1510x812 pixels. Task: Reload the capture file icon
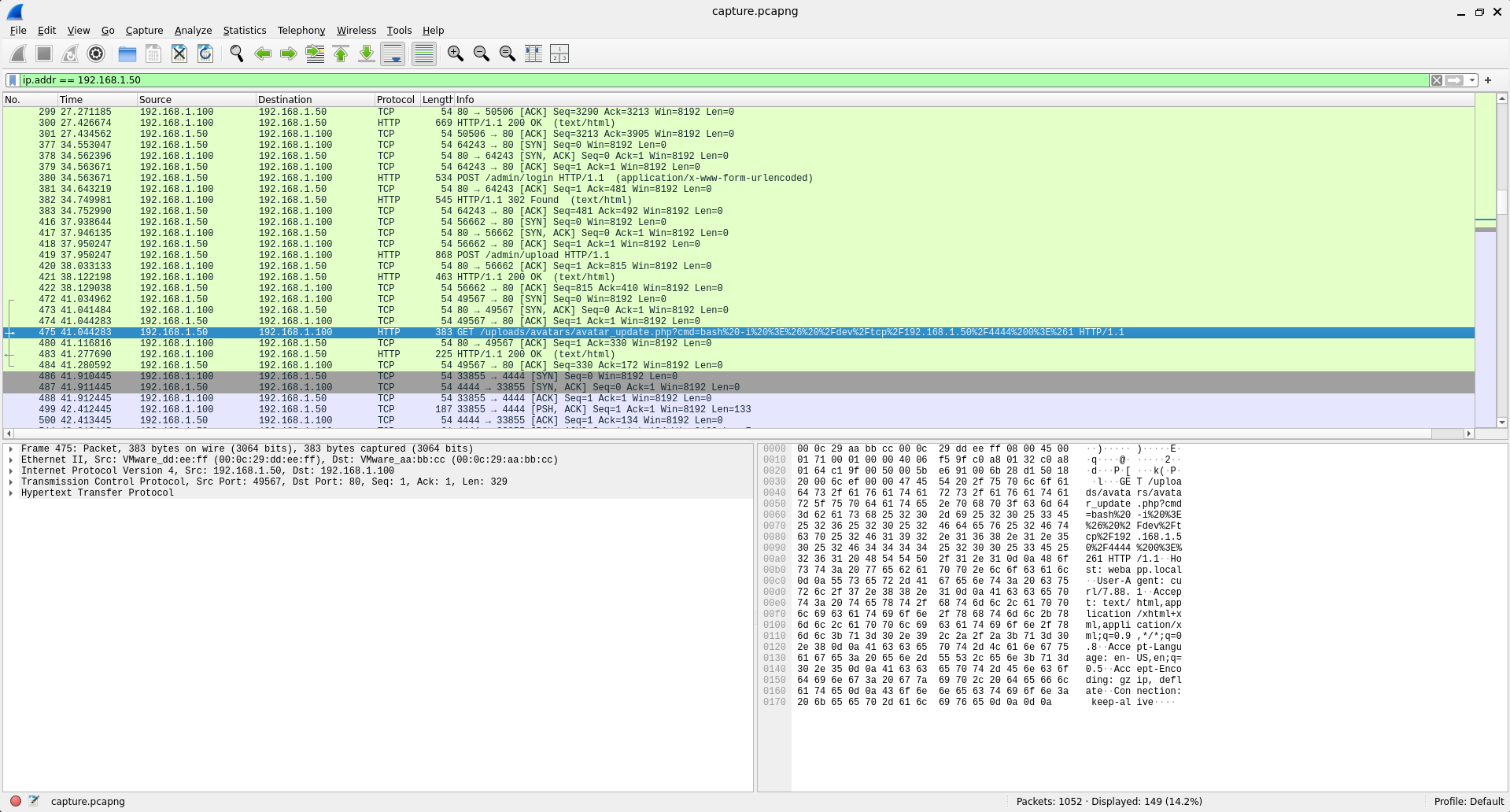click(205, 54)
